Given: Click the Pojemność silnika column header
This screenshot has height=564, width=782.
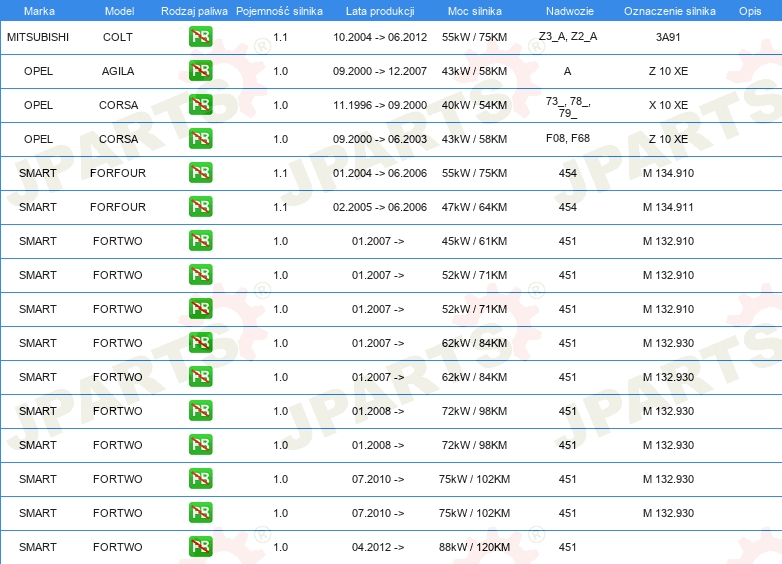Looking at the screenshot, I should coord(280,10).
